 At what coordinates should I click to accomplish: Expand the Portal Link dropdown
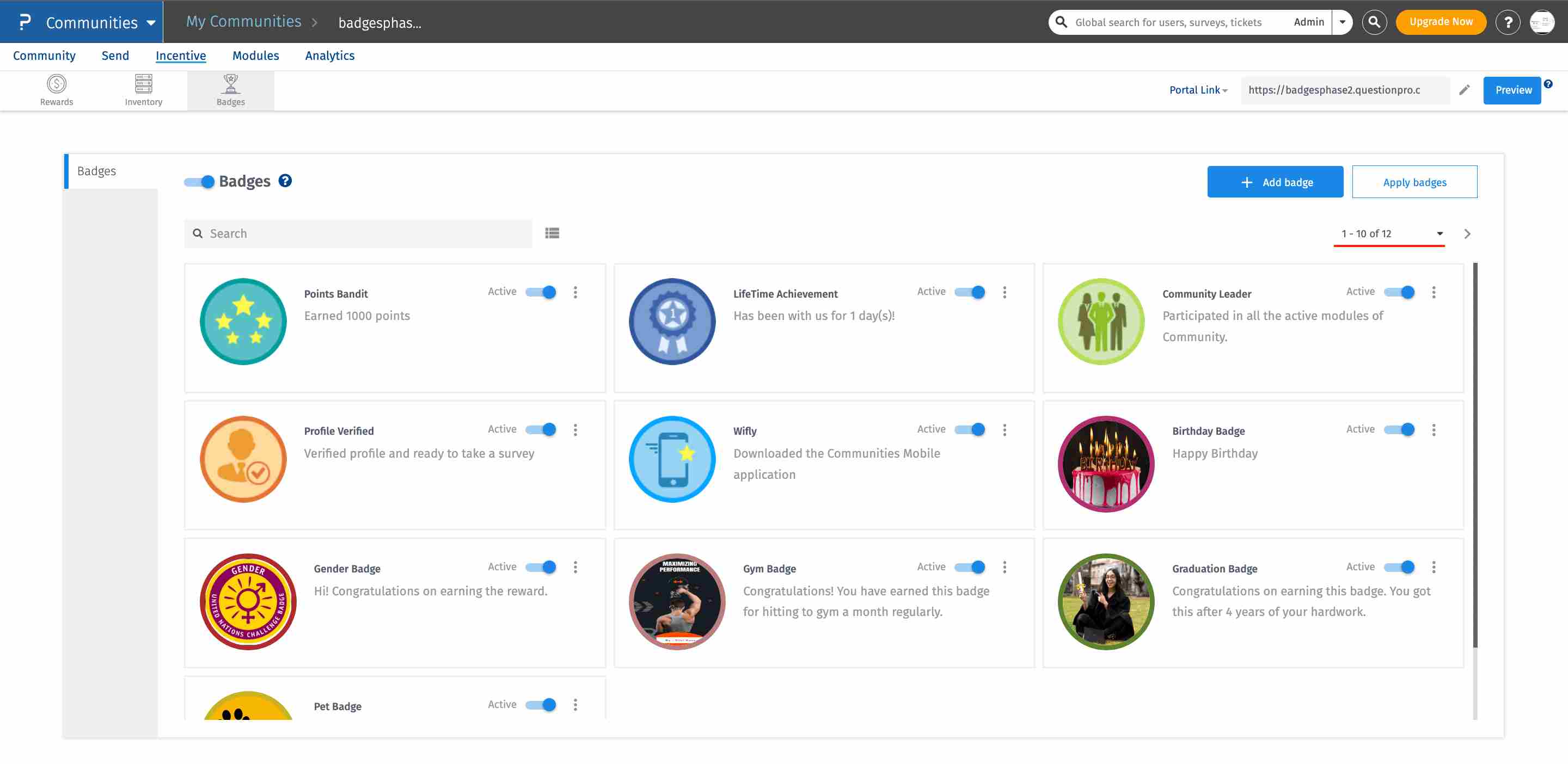(1198, 90)
